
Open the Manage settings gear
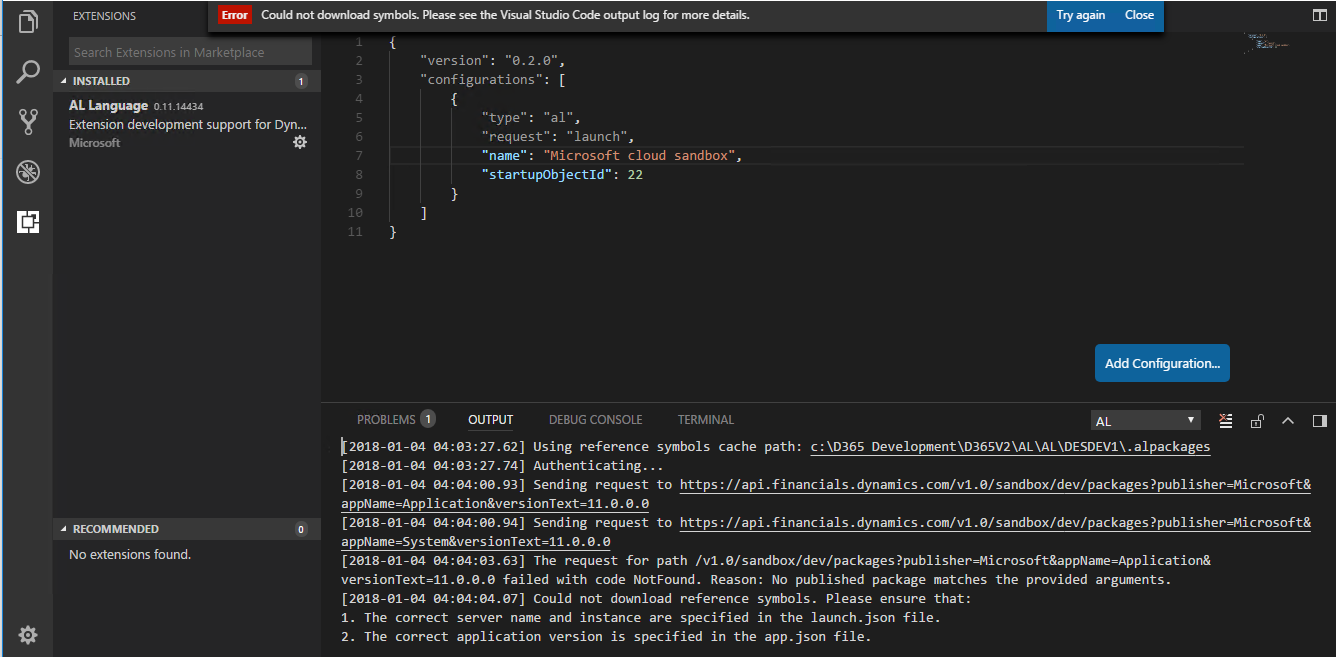[27, 635]
